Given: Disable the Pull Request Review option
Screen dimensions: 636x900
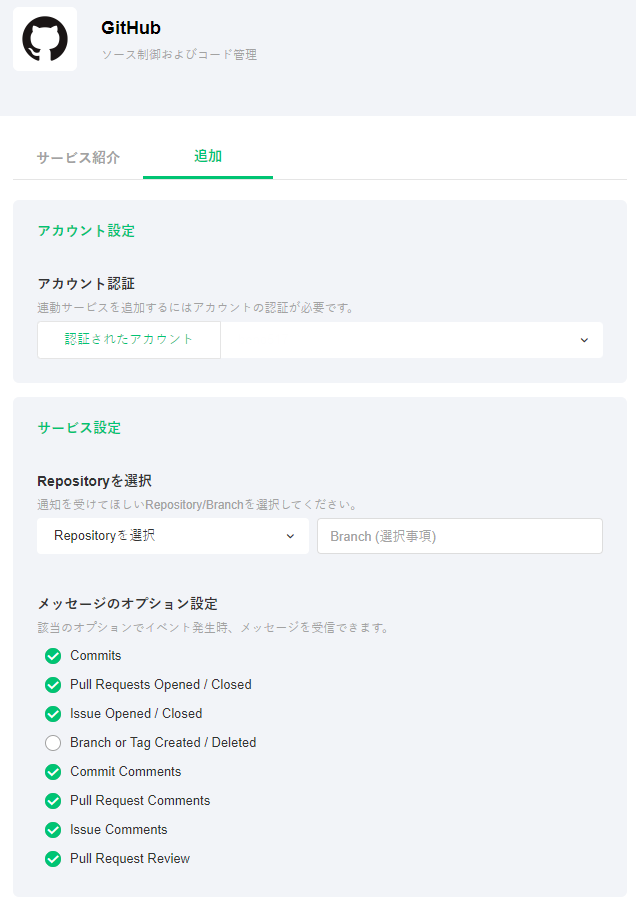Looking at the screenshot, I should tap(53, 859).
